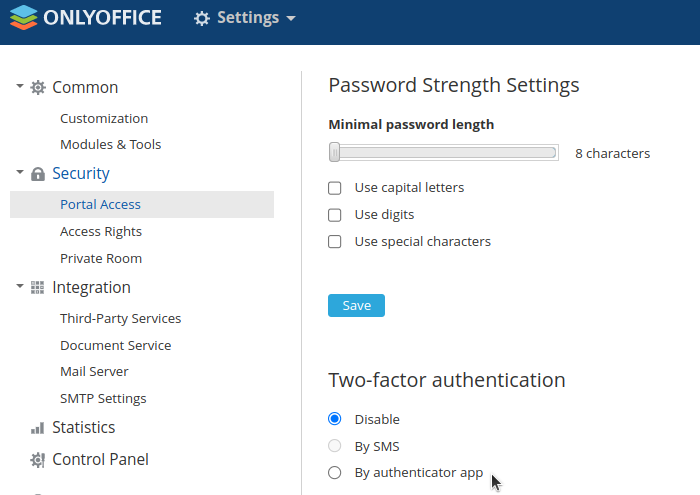Open the Settings dropdown arrow in header
700x495 pixels.
coord(291,18)
